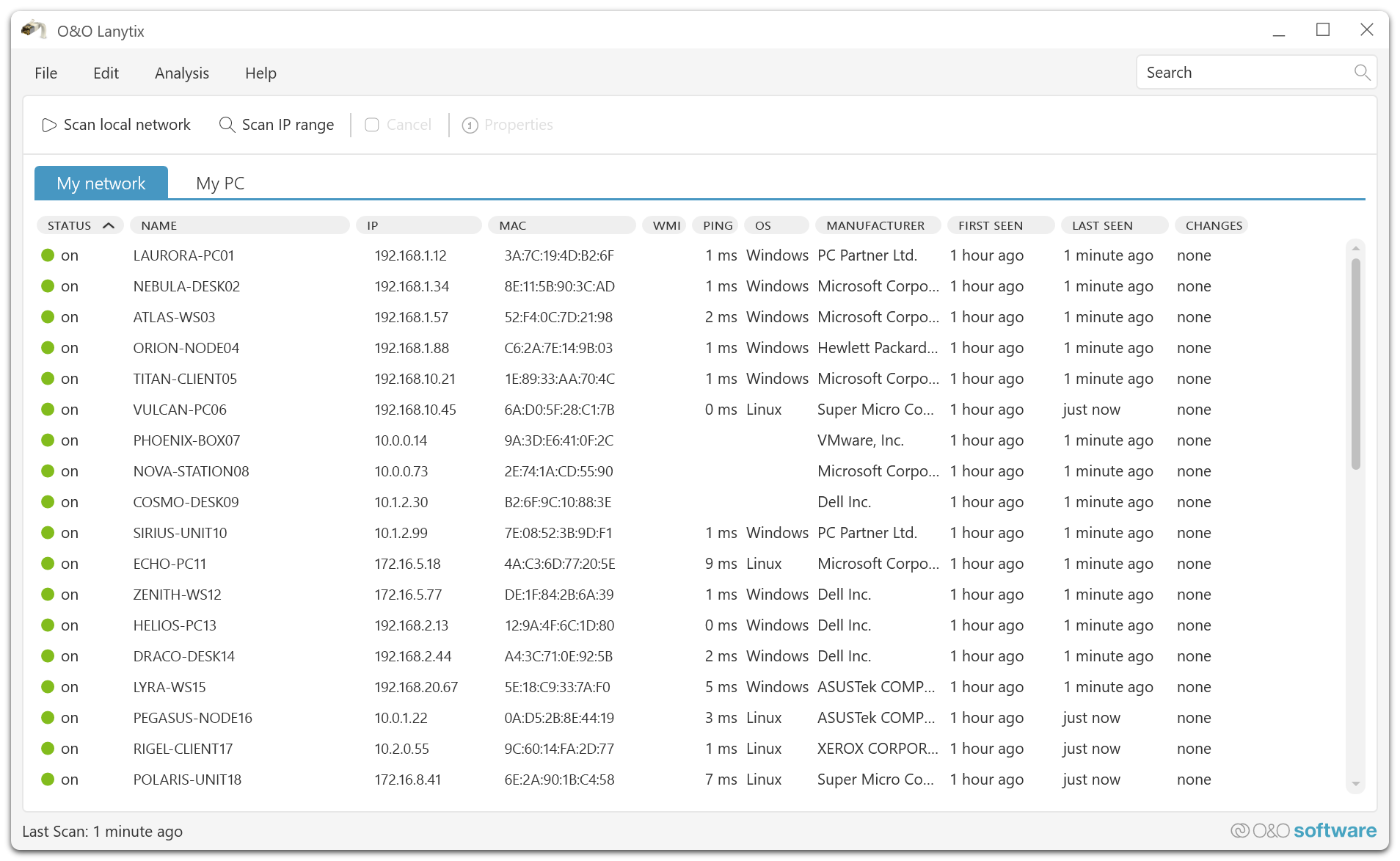The height and width of the screenshot is (861, 1400).
Task: Click the Scan local network play icon
Action: coord(49,125)
